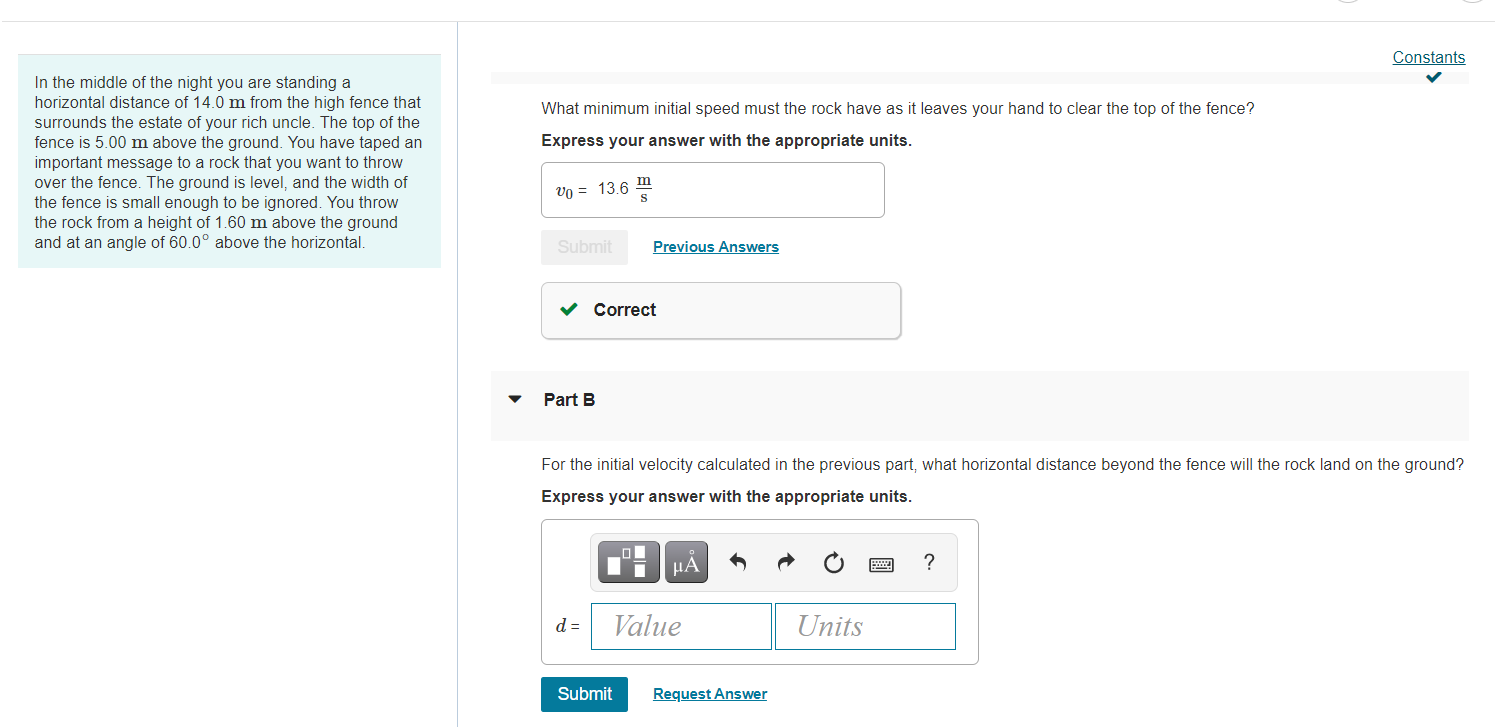This screenshot has height=727, width=1495.
Task: Click inside the Value input field
Action: click(x=681, y=626)
